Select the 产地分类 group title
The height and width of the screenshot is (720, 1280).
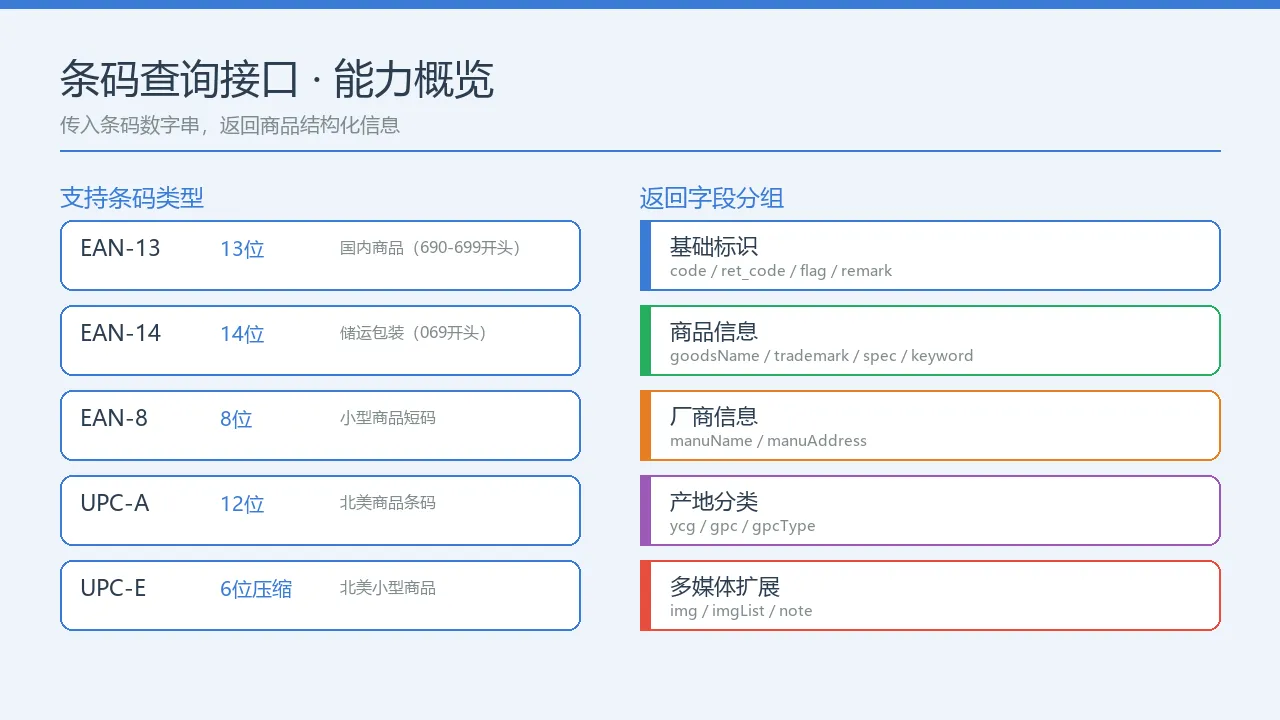[714, 501]
